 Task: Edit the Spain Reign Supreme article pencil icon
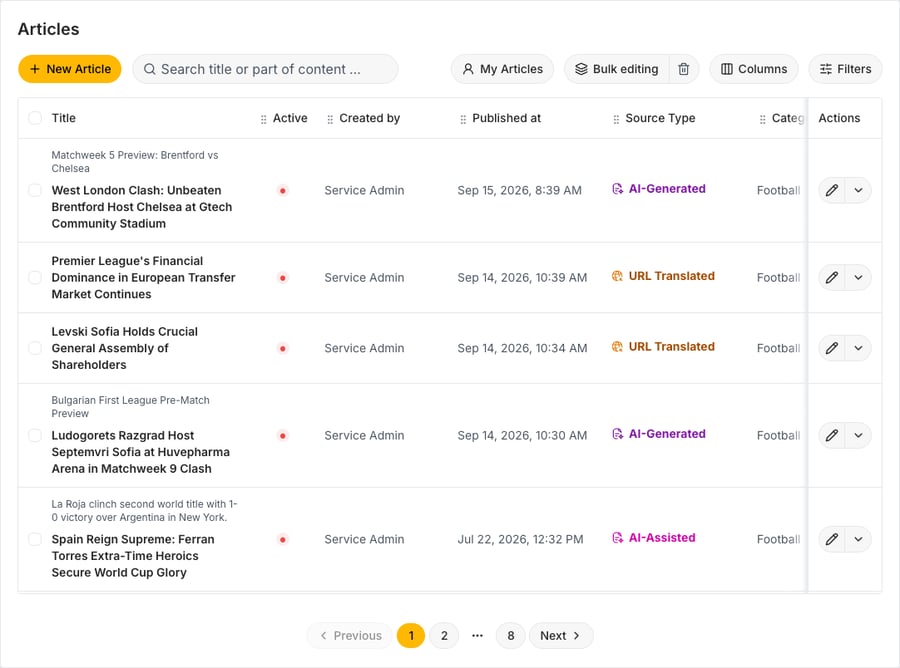click(x=832, y=539)
